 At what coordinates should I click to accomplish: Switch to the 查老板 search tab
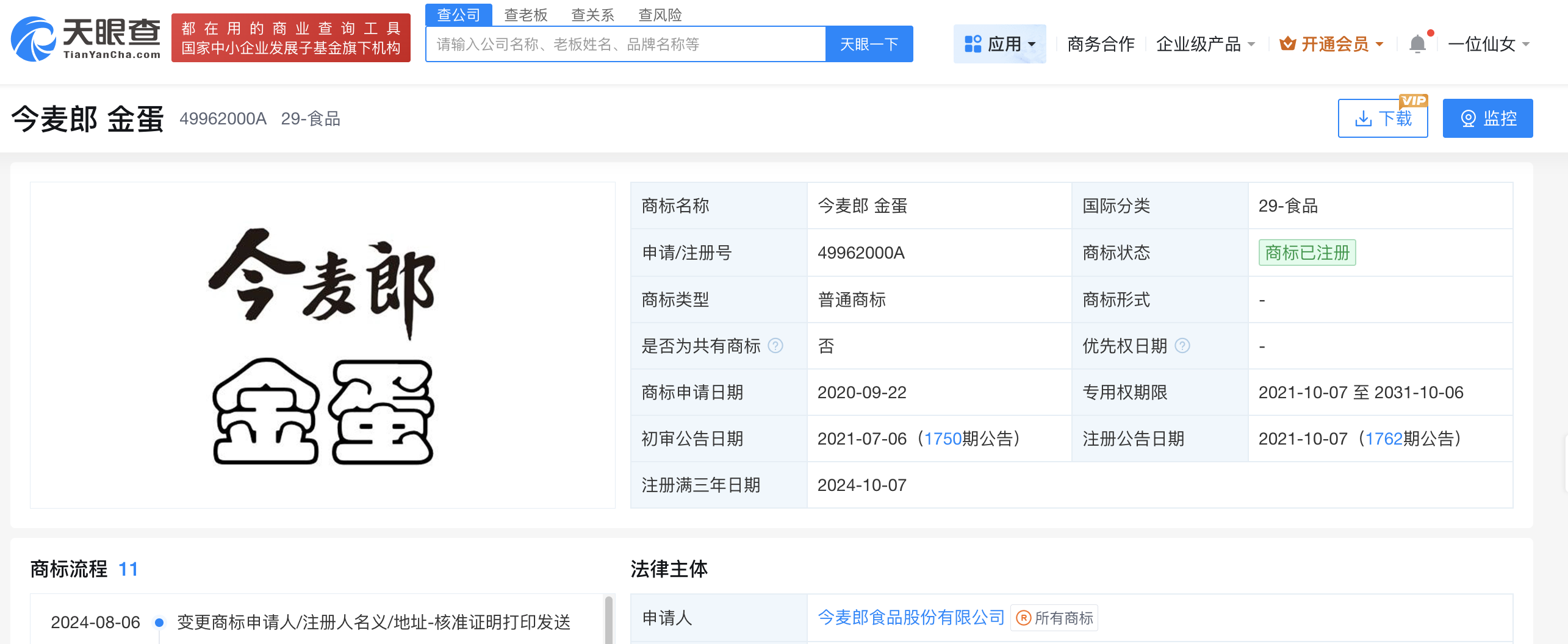pos(525,15)
